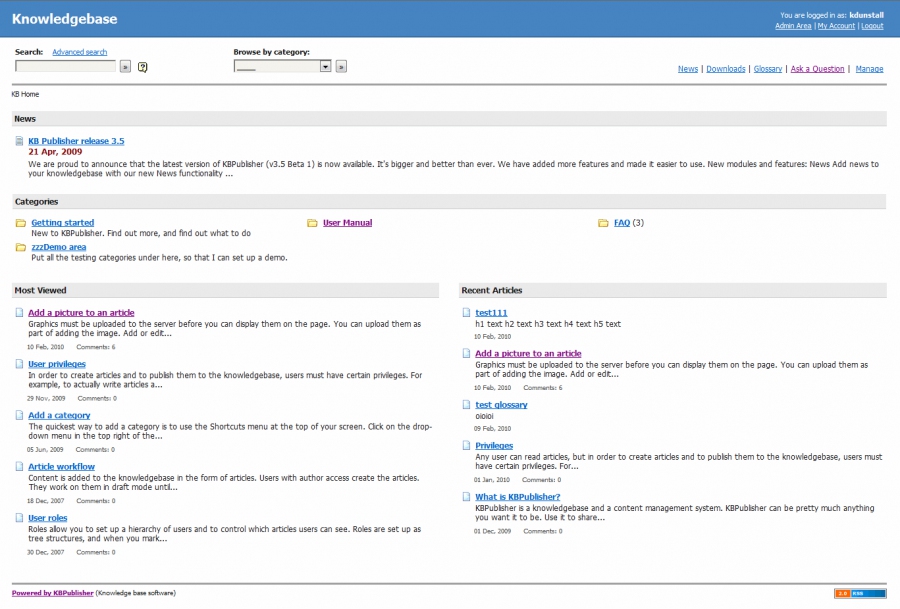Open the test glossary article

501,405
